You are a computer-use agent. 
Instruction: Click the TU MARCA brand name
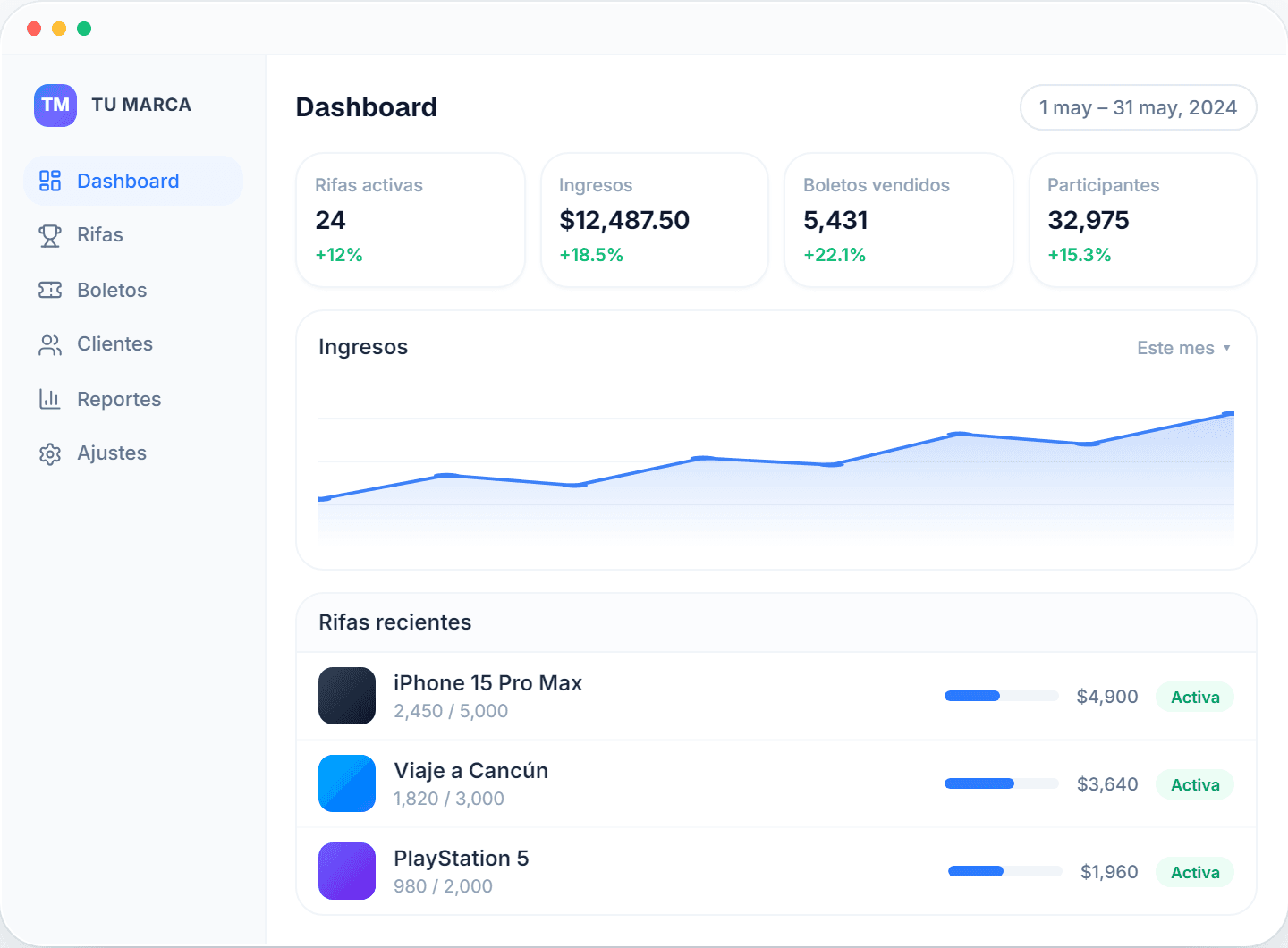pos(141,105)
